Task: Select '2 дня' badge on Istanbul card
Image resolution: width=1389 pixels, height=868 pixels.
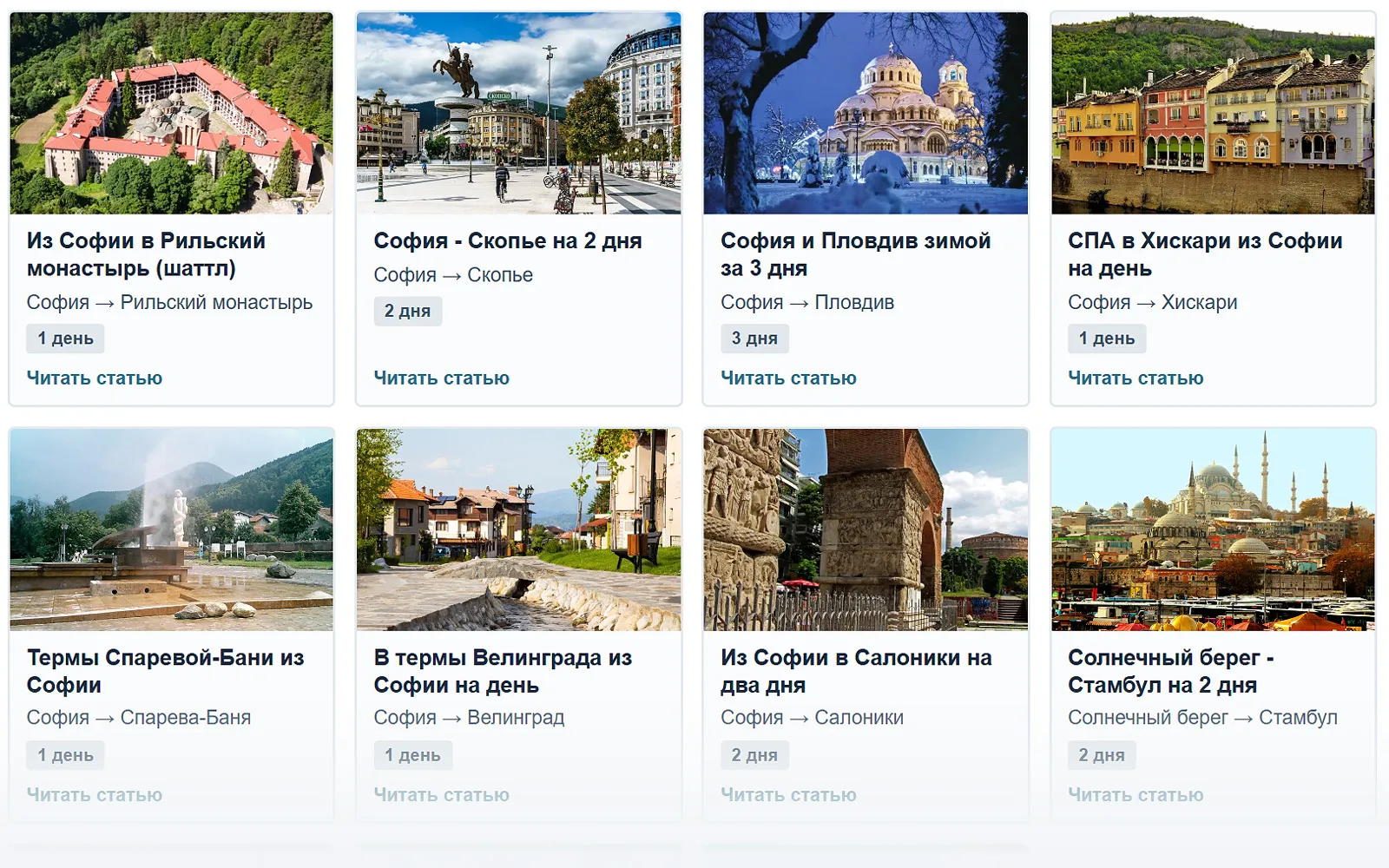Action: tap(1102, 755)
